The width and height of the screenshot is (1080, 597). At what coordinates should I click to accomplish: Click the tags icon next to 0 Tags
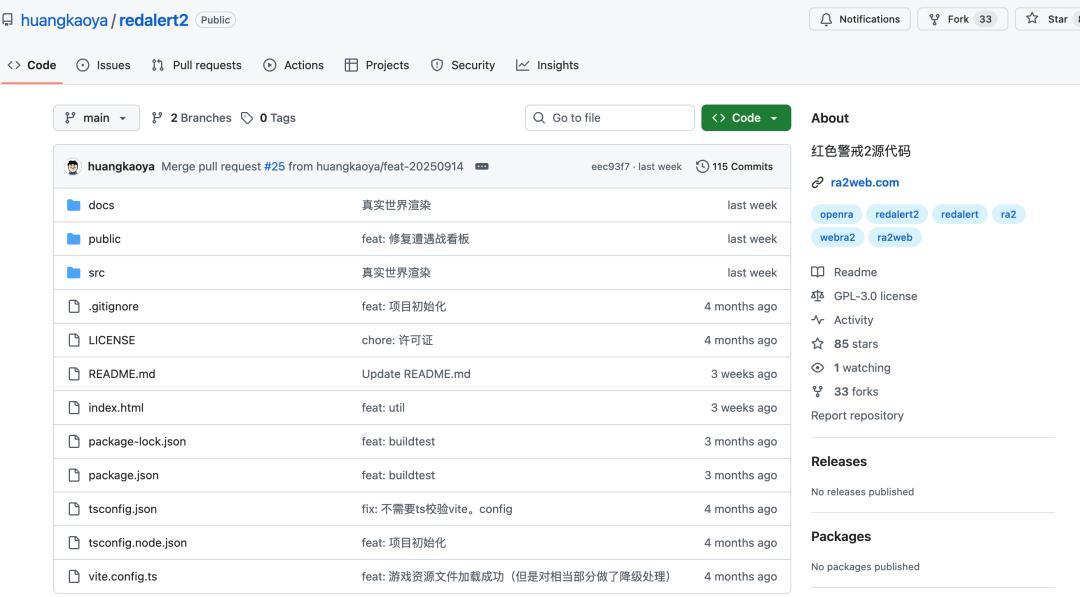coord(247,118)
